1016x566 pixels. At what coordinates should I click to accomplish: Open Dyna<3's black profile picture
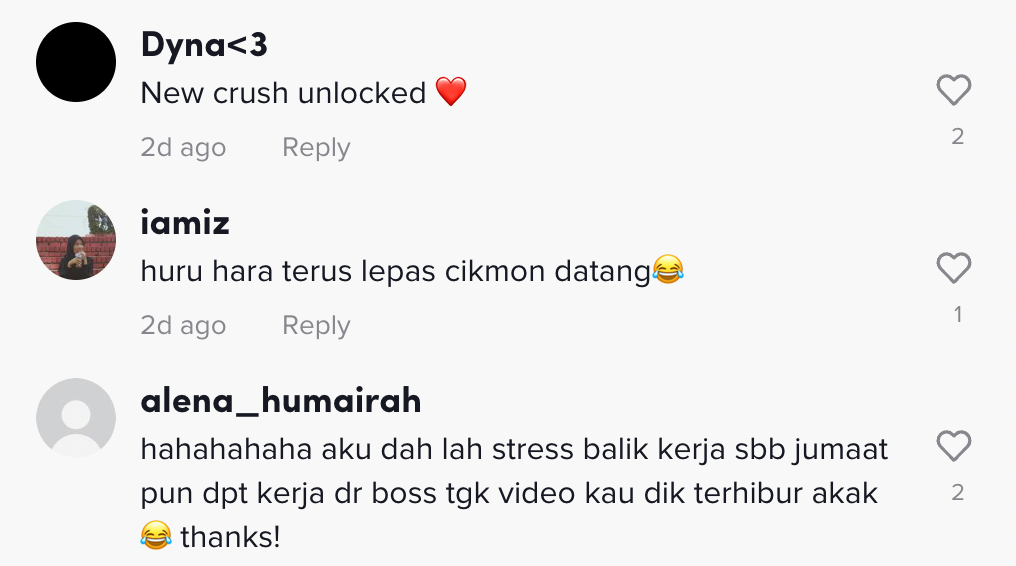coord(76,62)
